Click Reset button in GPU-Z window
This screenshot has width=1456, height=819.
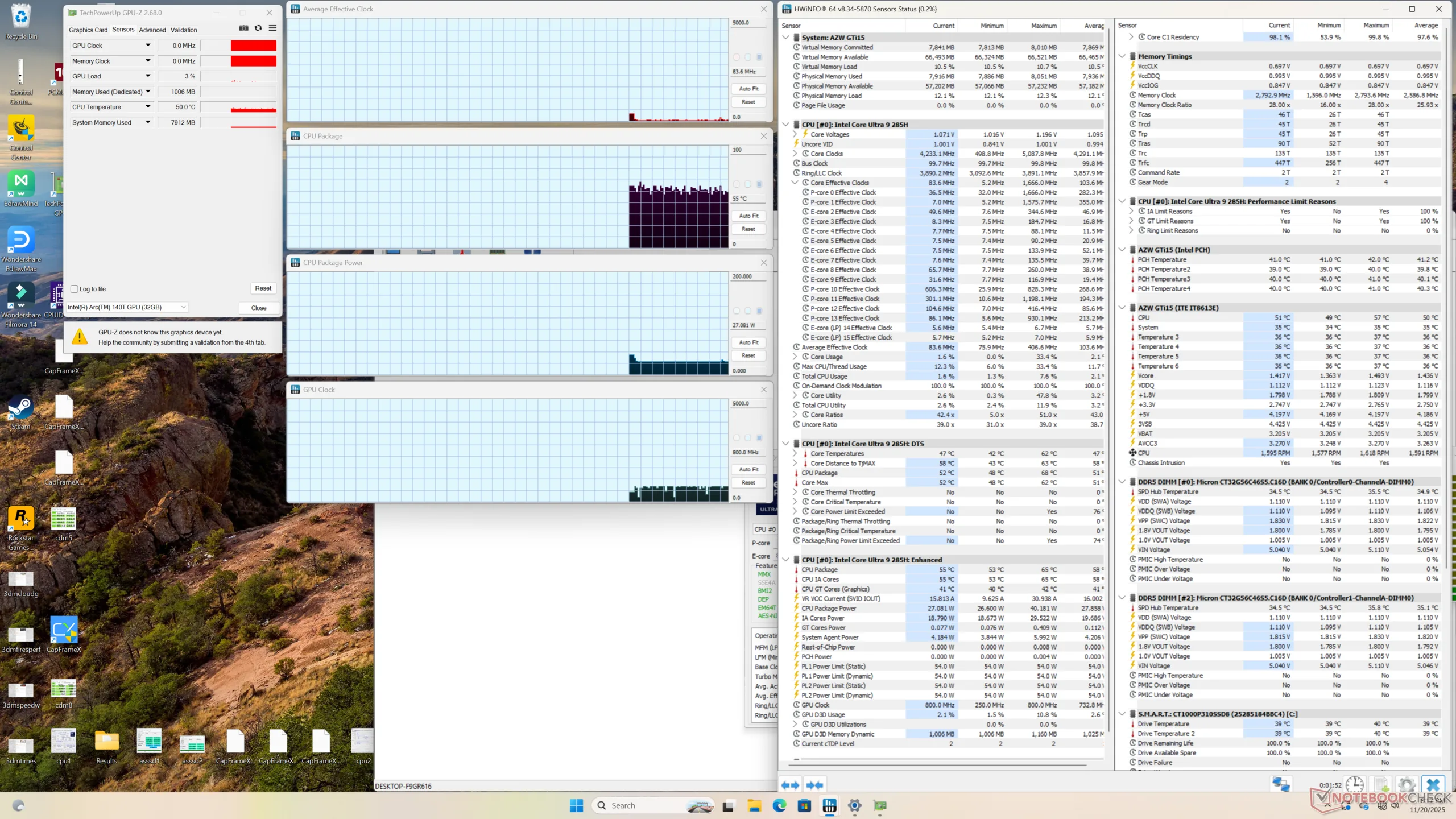263,288
